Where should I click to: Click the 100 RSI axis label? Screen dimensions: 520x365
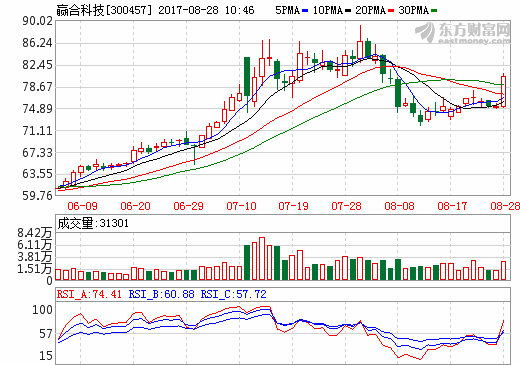coord(42,310)
